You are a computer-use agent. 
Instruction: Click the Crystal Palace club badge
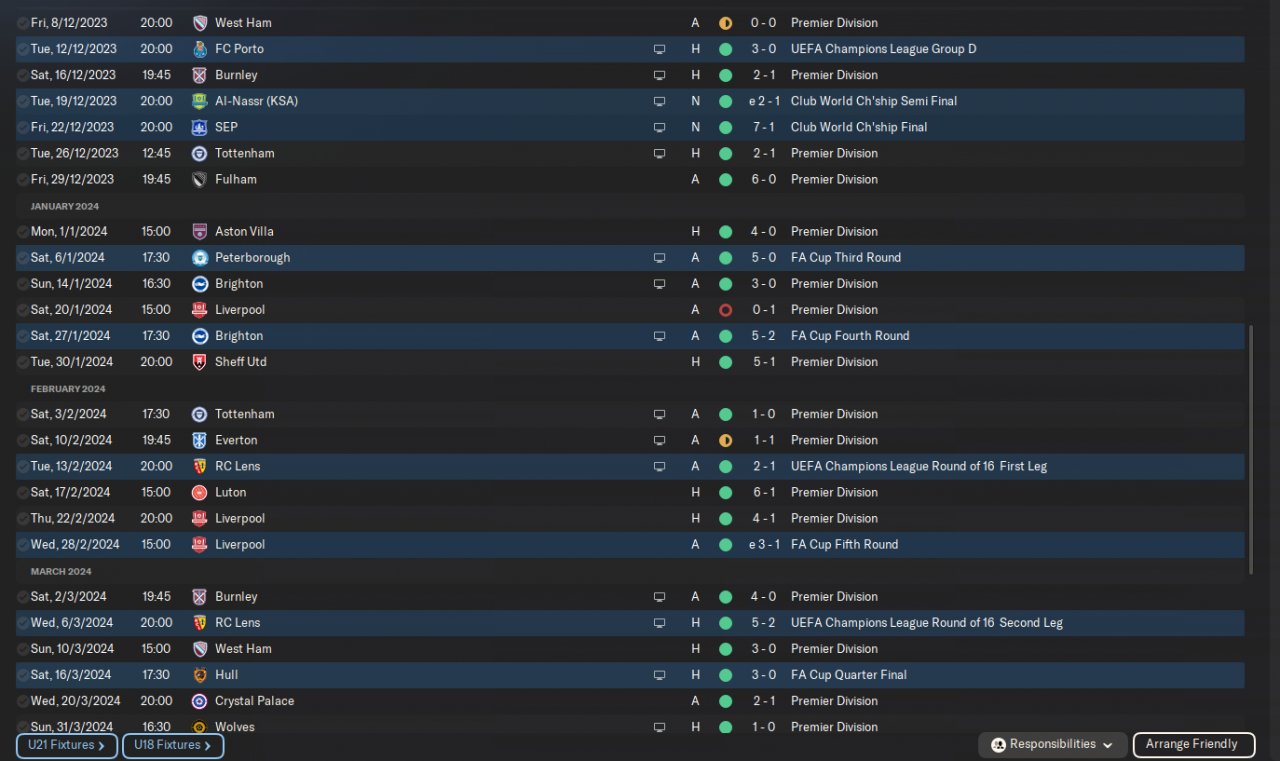coord(199,701)
